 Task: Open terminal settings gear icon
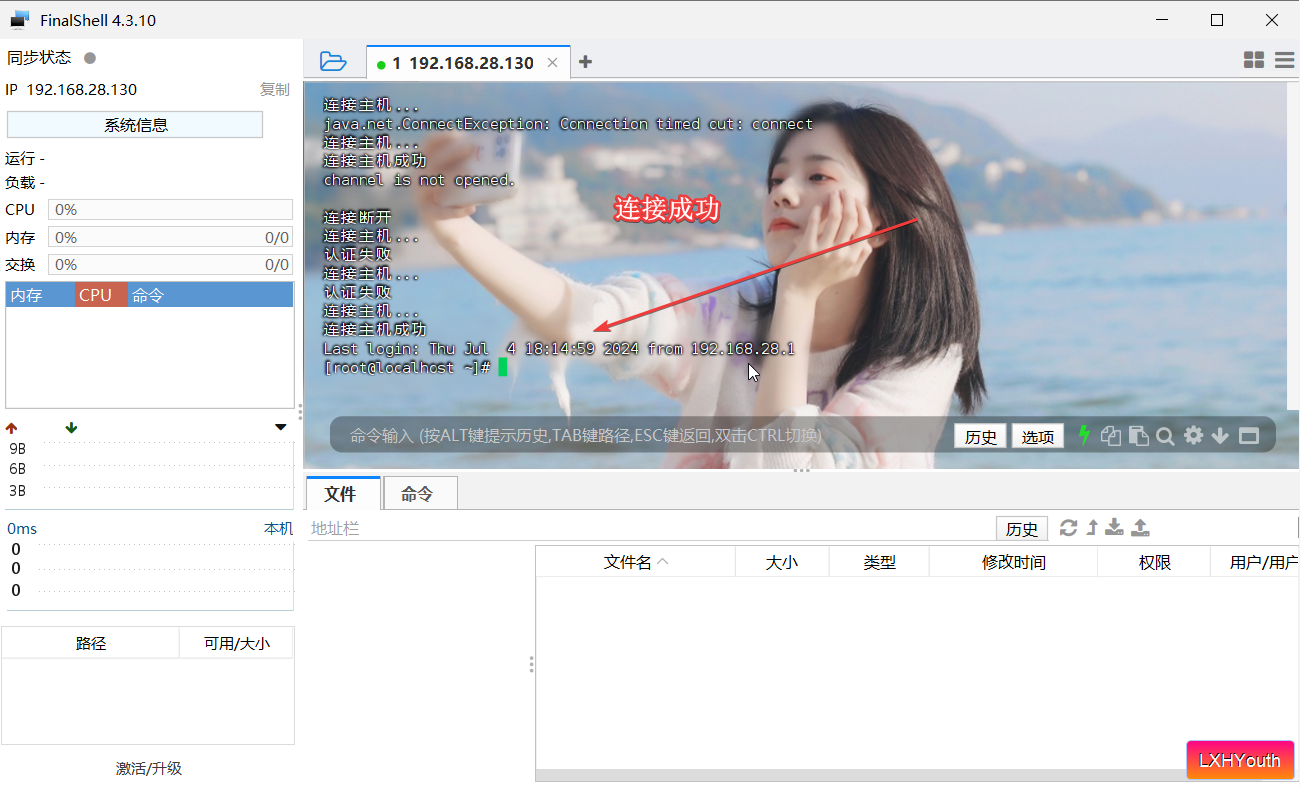click(x=1193, y=435)
